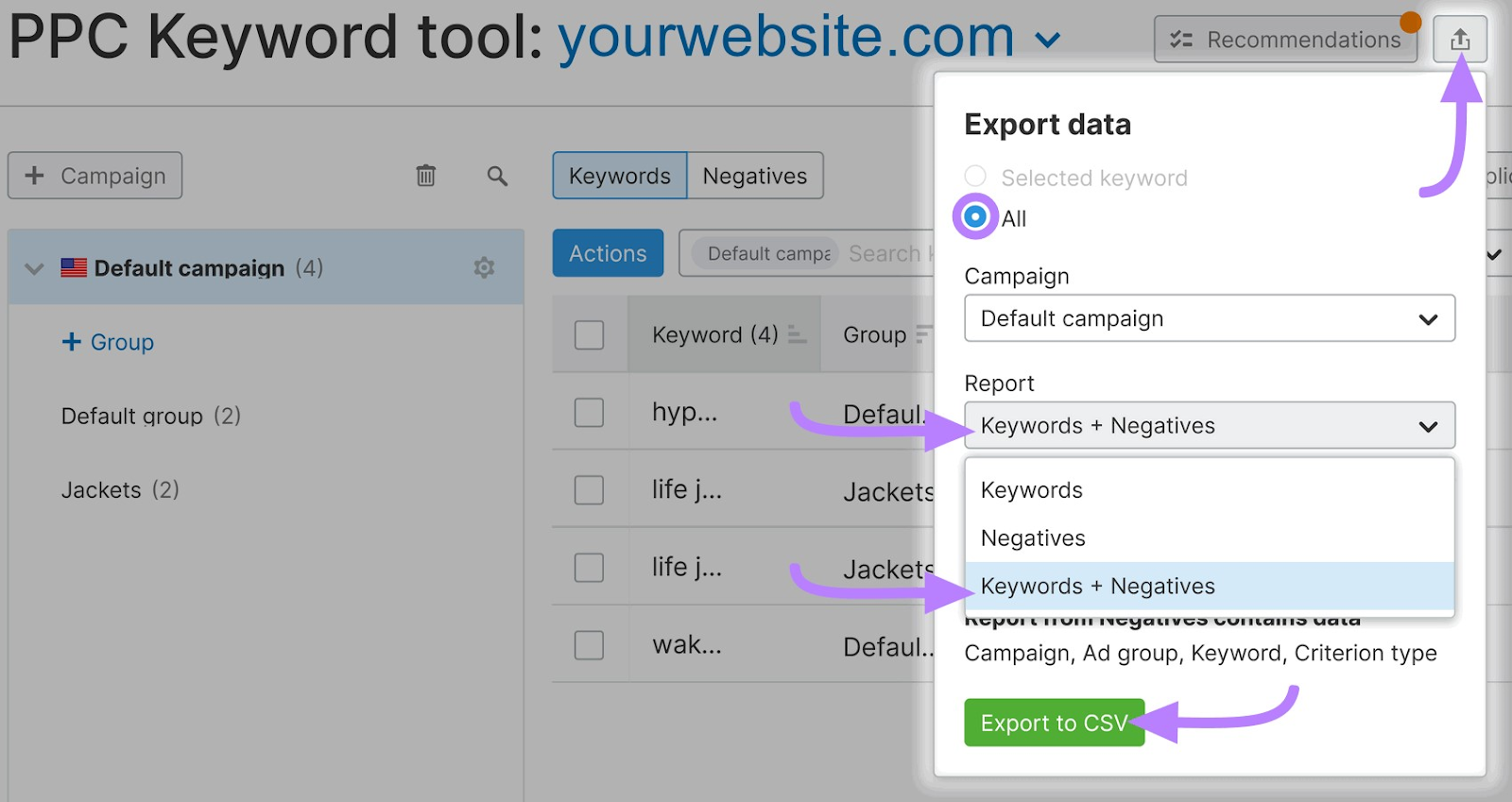Select the All radio button
1512x802 pixels.
[x=975, y=217]
